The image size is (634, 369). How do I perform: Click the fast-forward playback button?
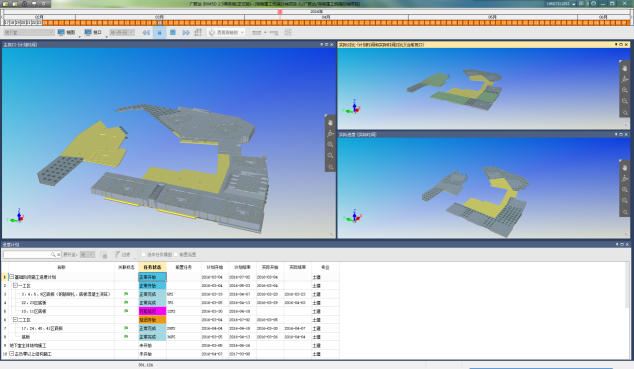tap(186, 32)
